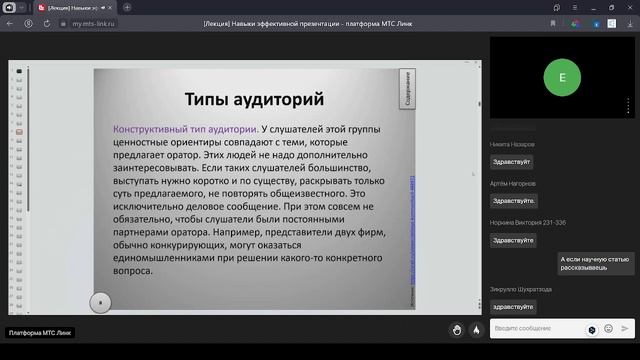This screenshot has height=360, width=640.
Task: Click purple text Конструктивный тип аудитории
Action: [186, 129]
